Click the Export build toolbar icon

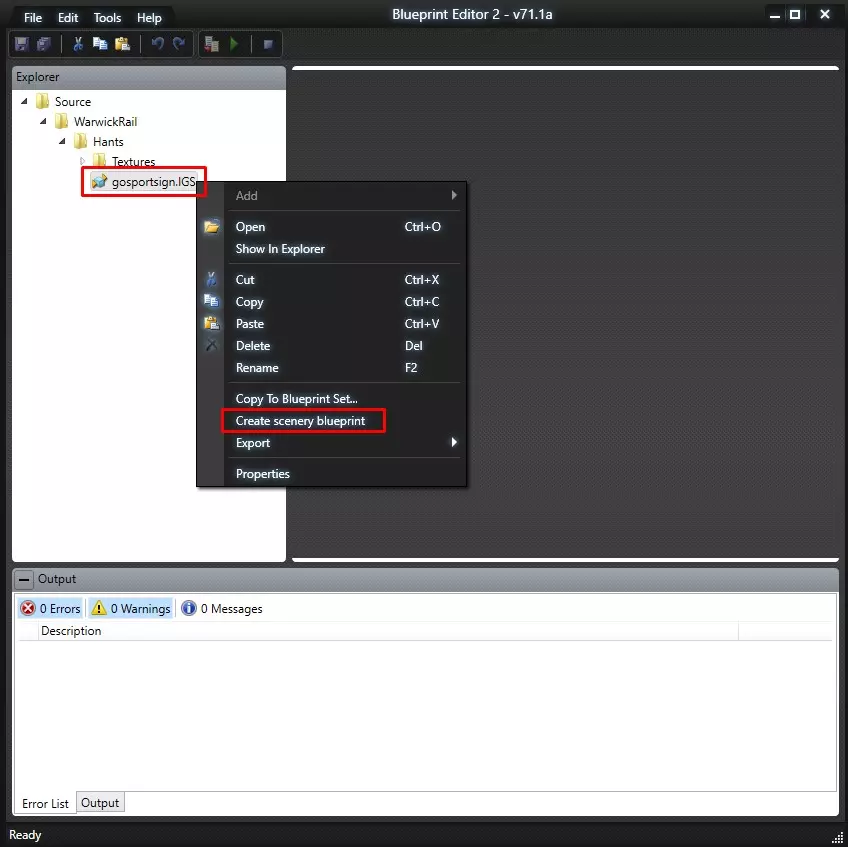tap(211, 44)
